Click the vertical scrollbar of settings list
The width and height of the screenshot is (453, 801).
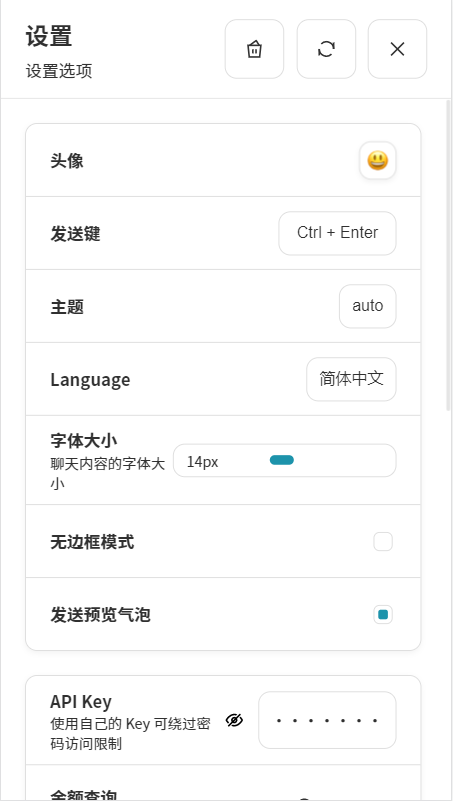click(448, 255)
